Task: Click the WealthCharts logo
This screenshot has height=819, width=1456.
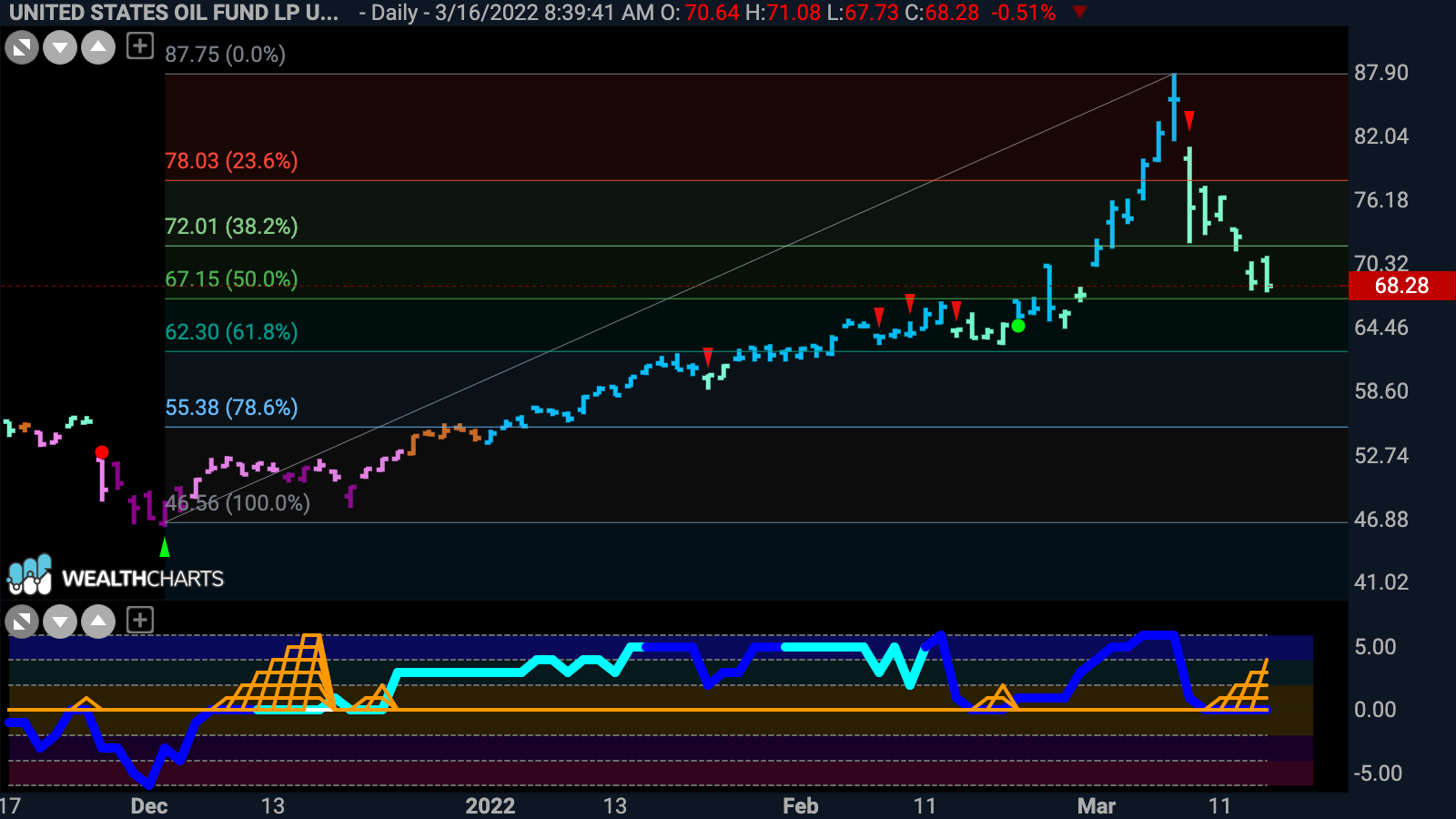Action: (x=116, y=576)
